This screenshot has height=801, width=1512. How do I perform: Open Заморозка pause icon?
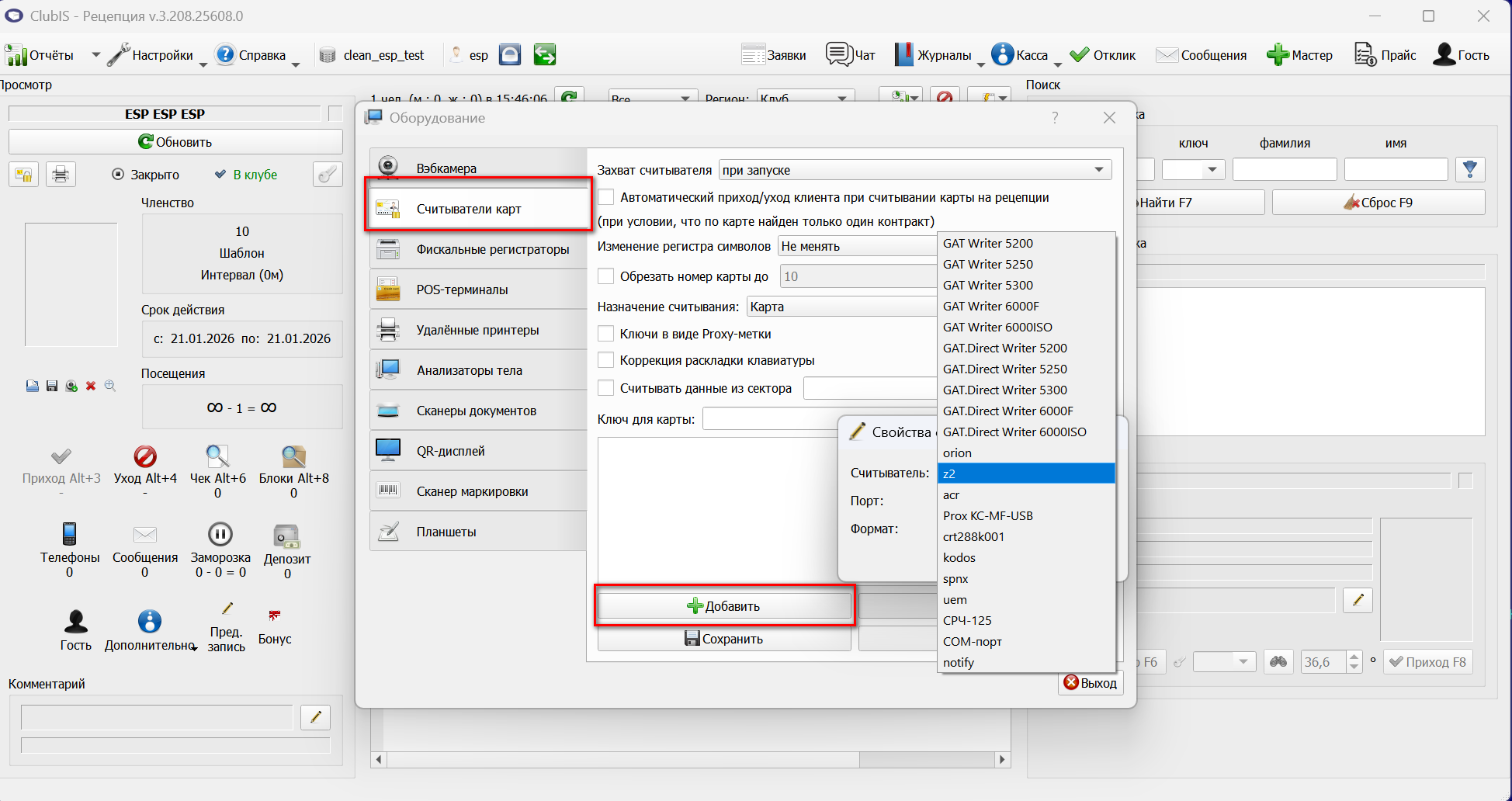pos(220,534)
